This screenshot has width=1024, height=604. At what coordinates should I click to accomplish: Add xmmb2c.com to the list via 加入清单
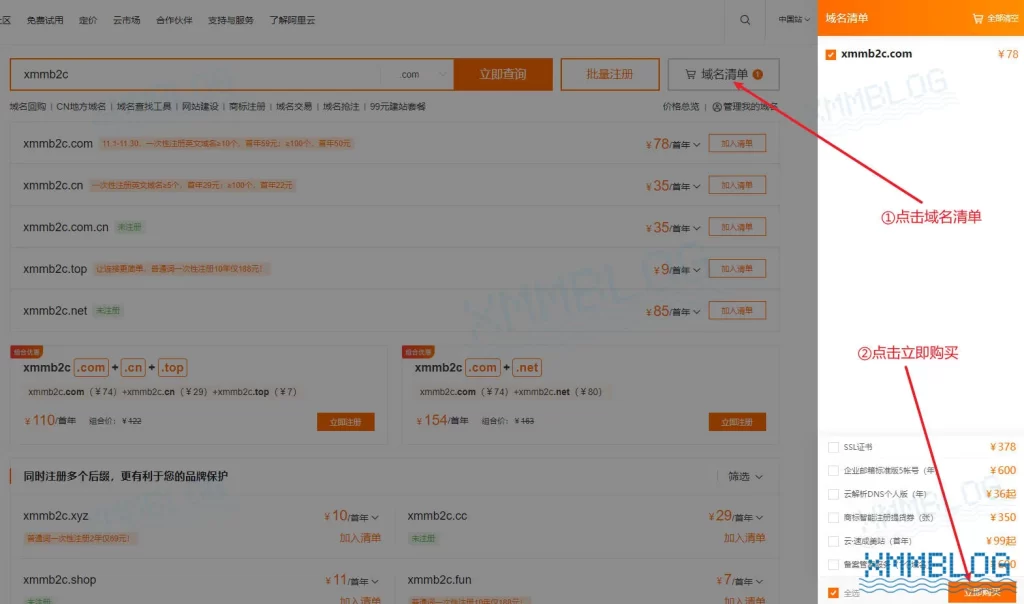tap(737, 144)
